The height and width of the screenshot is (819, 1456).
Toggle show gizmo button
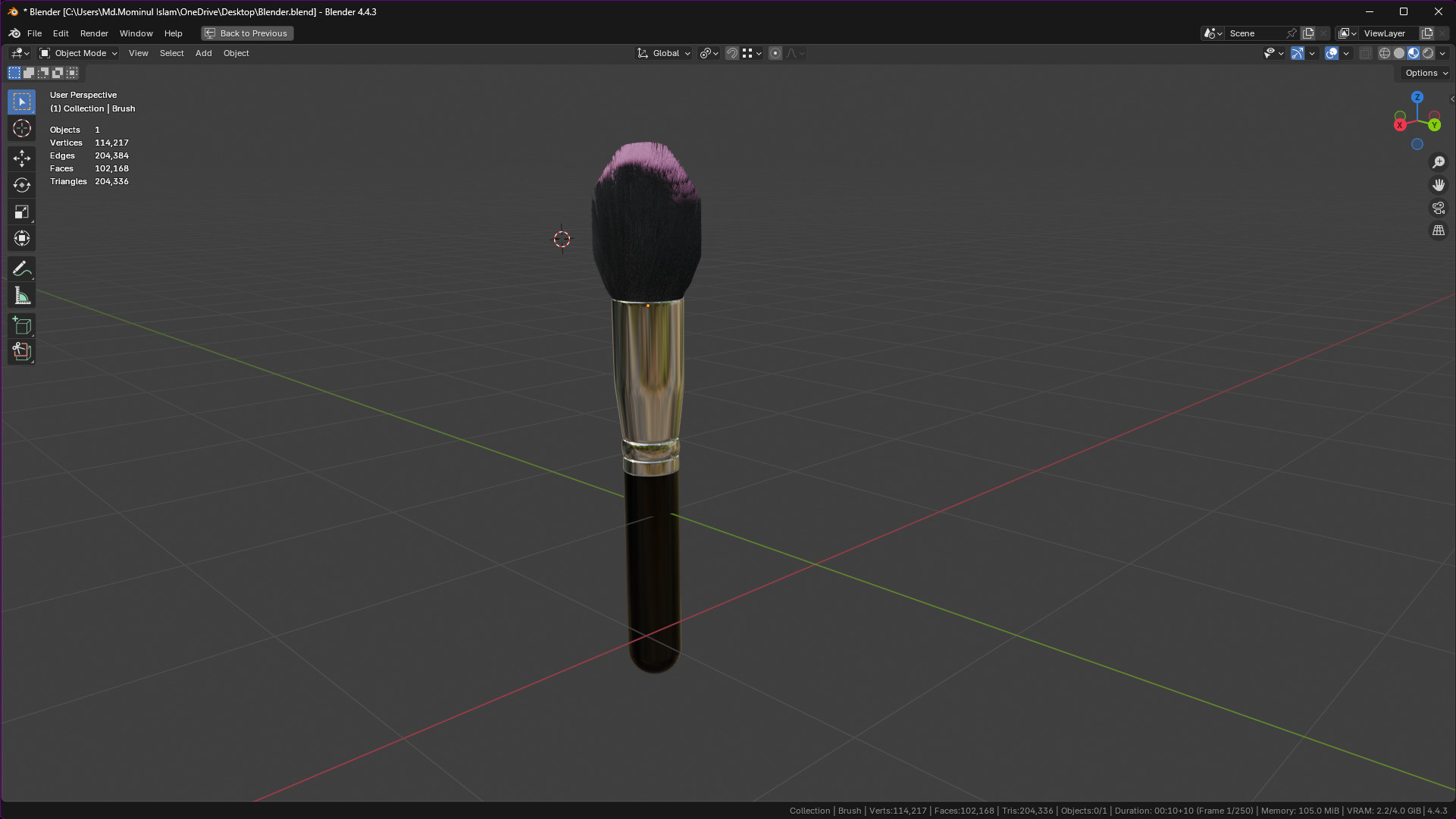1298,53
